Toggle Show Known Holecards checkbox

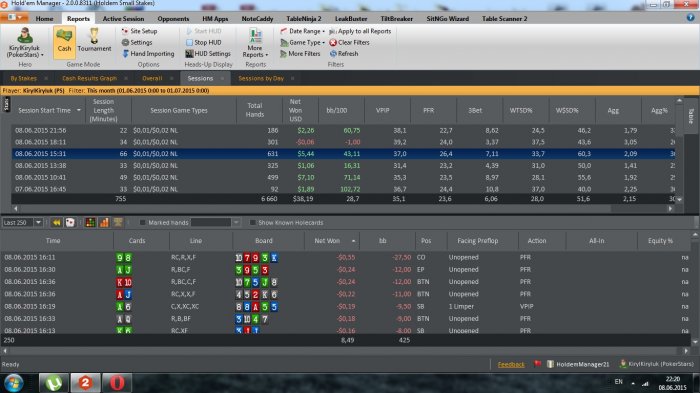pyautogui.click(x=253, y=222)
